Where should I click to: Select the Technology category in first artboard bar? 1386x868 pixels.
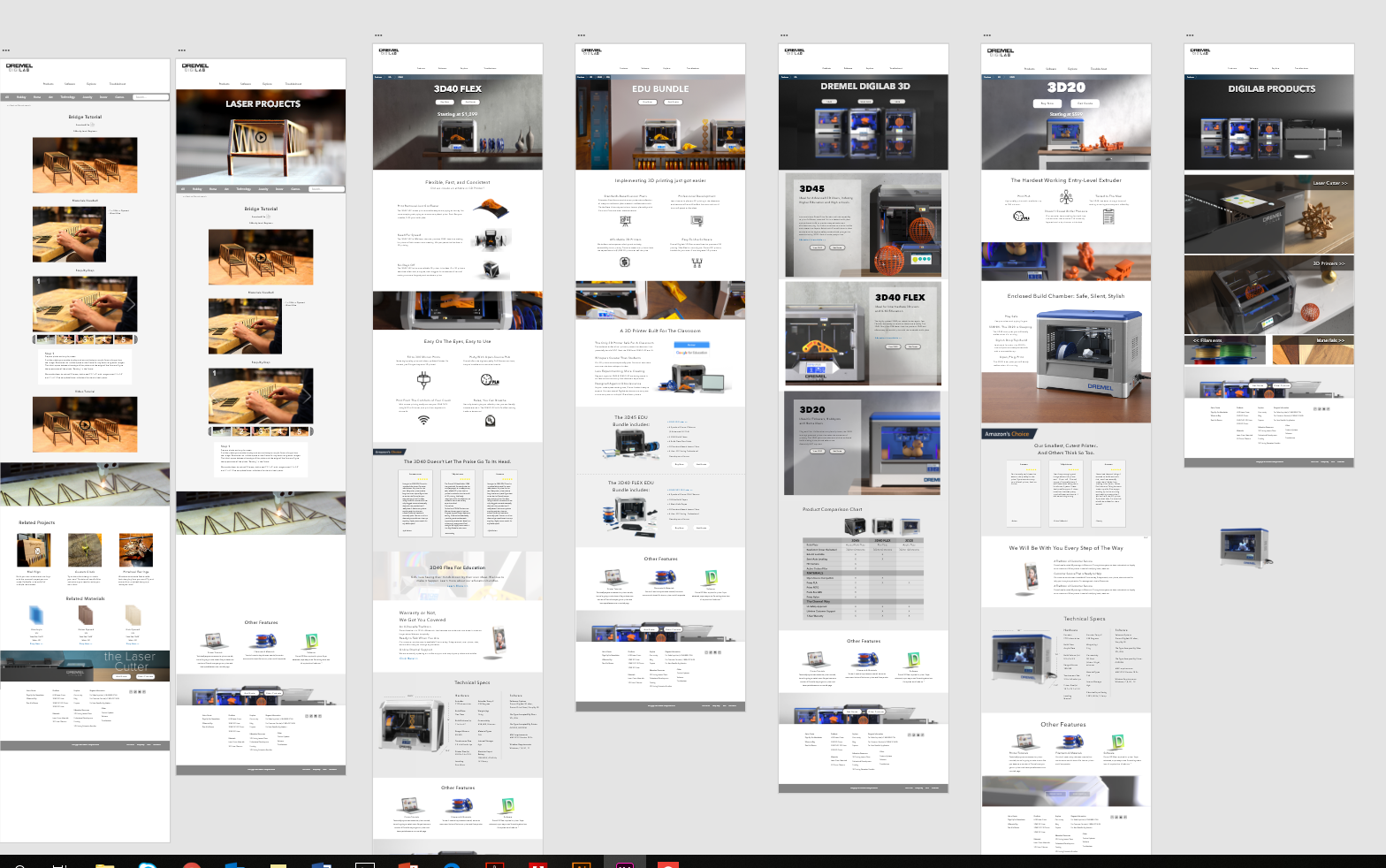point(68,97)
